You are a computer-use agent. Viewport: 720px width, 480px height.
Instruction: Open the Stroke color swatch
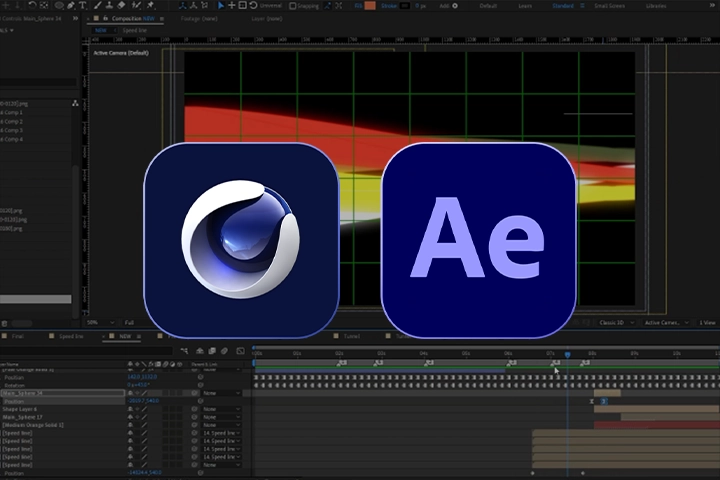tap(405, 6)
